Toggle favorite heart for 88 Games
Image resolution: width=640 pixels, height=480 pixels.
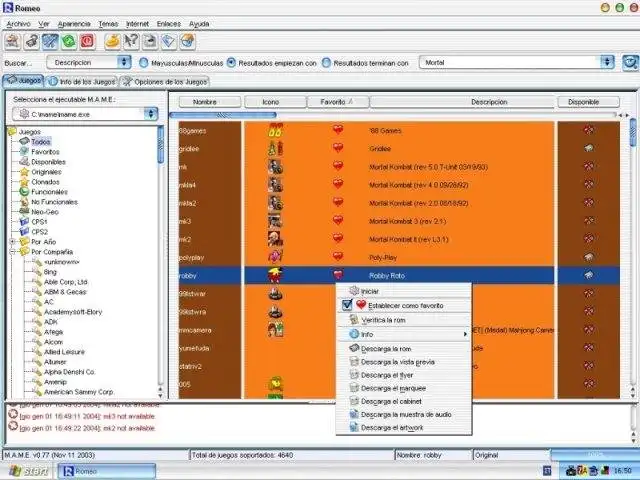[338, 130]
